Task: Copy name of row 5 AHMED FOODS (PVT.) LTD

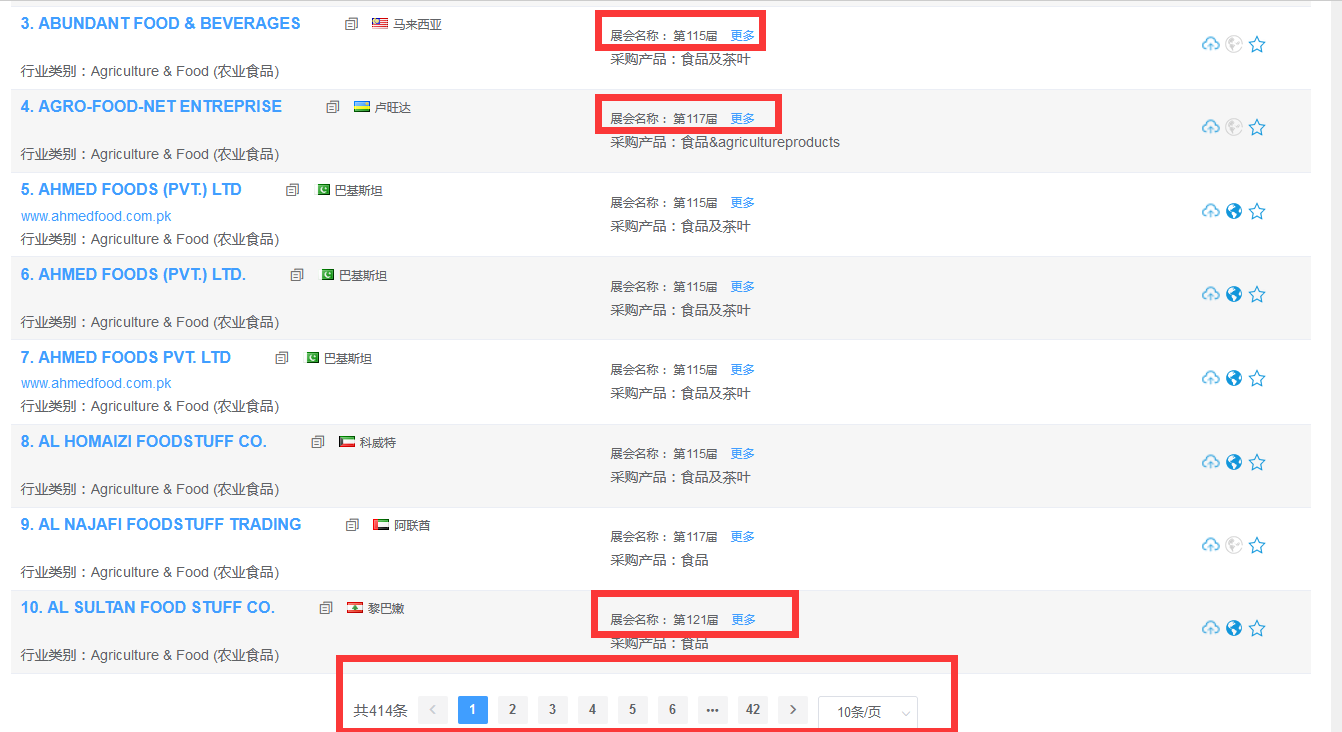Action: point(292,190)
